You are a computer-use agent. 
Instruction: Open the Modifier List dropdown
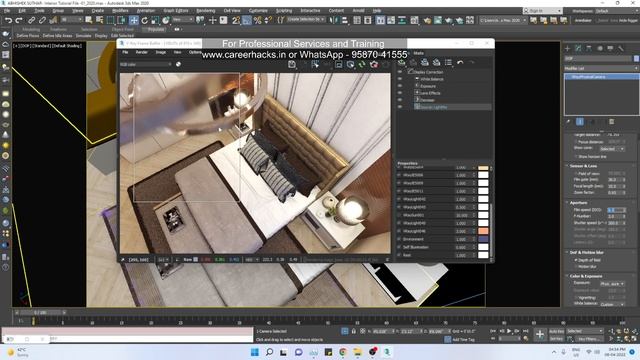pos(601,68)
